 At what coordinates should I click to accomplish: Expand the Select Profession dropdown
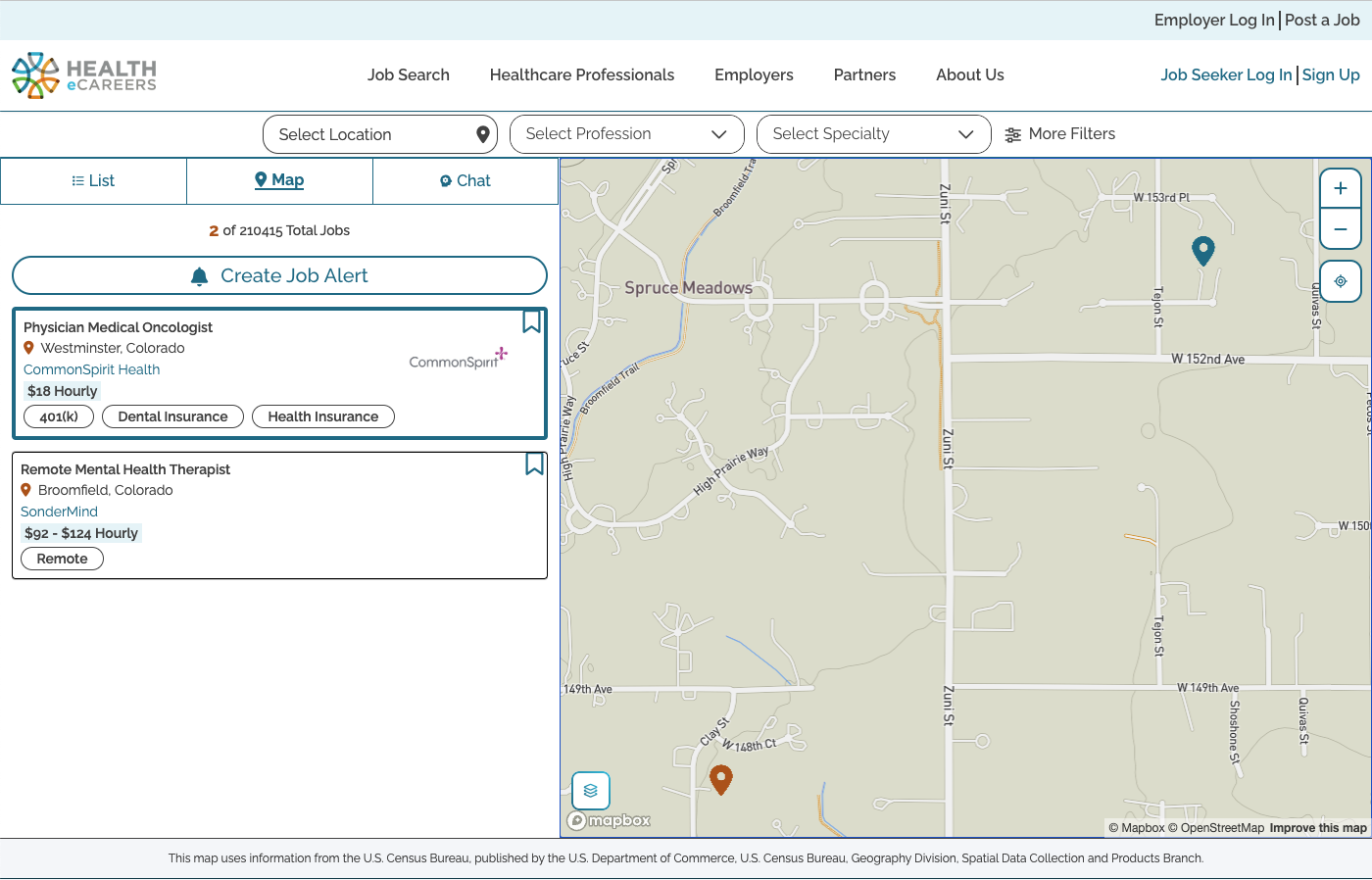coord(627,134)
